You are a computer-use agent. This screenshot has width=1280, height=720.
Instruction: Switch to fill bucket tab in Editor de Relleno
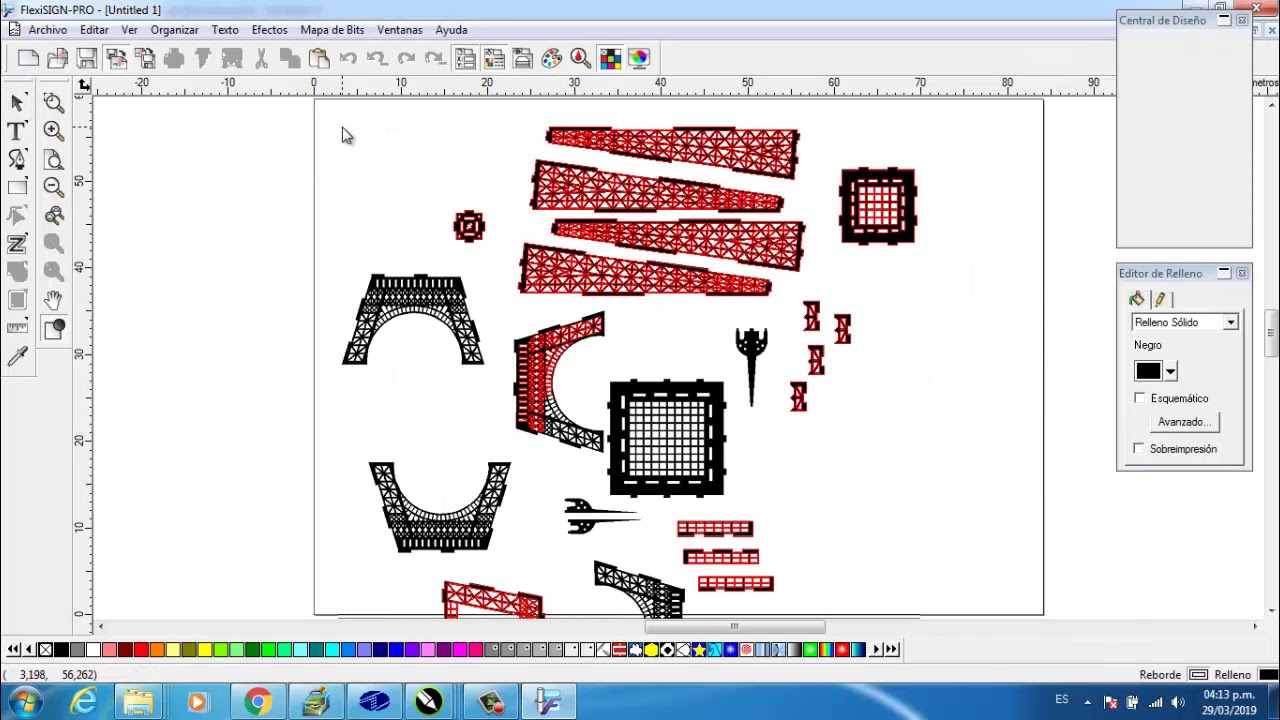coord(1137,299)
